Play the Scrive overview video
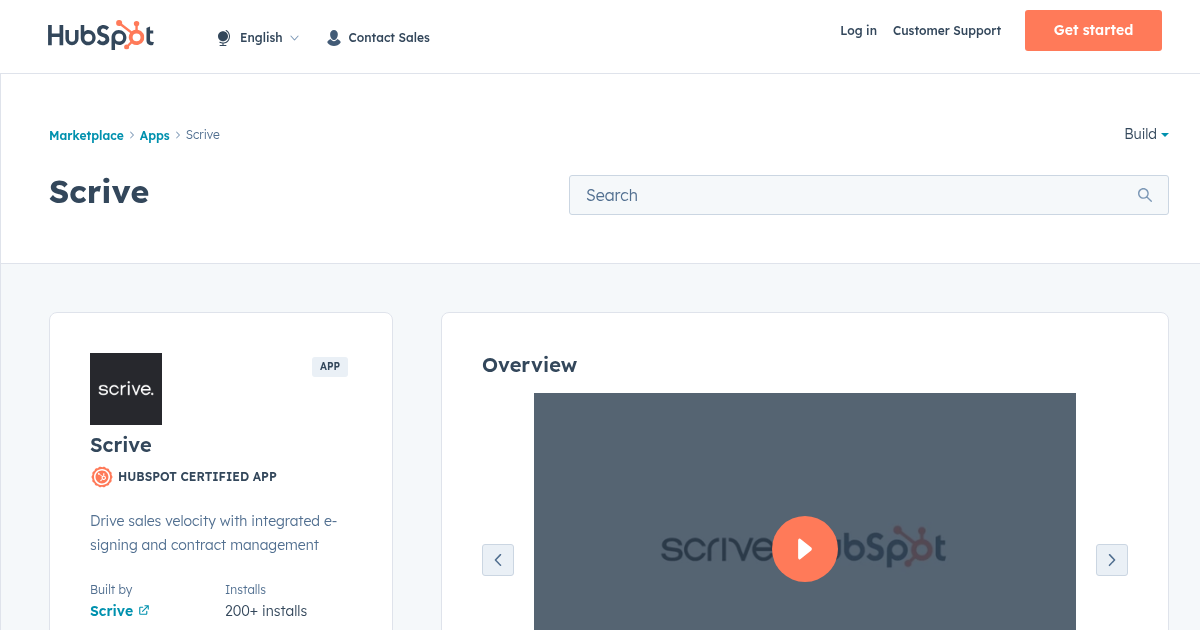 pos(805,549)
